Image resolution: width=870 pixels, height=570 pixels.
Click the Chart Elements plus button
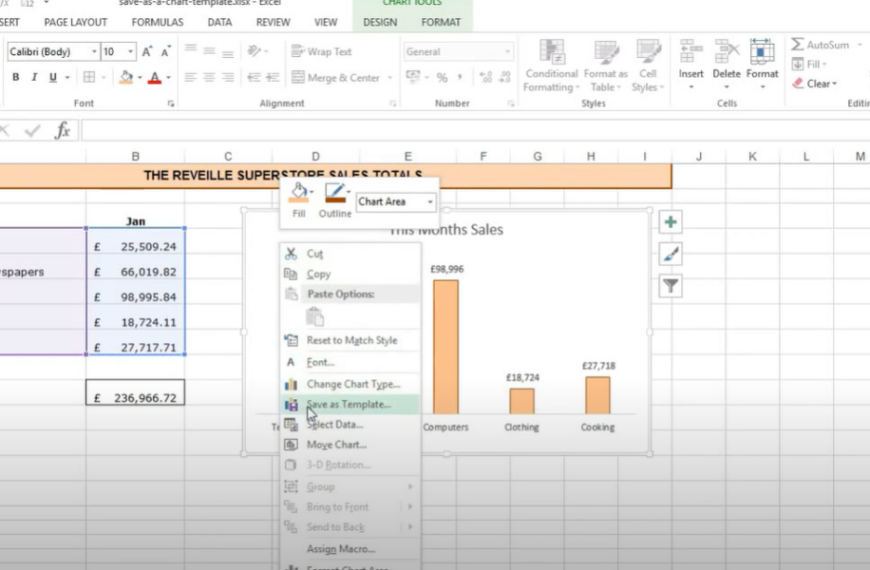tap(670, 222)
